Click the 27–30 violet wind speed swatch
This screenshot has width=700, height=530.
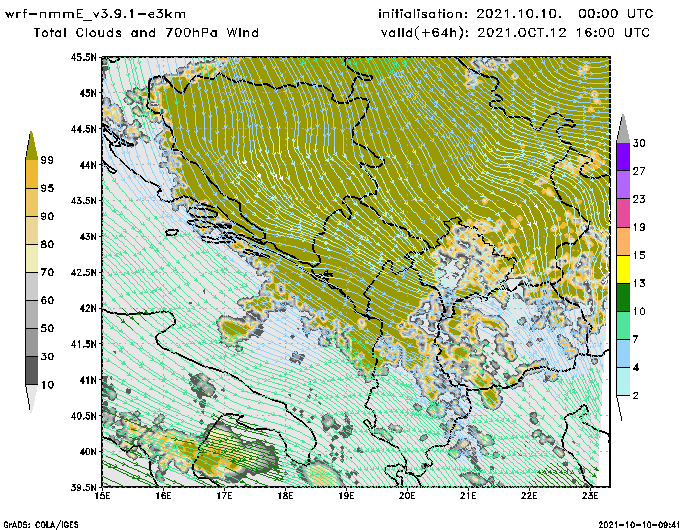tap(623, 157)
